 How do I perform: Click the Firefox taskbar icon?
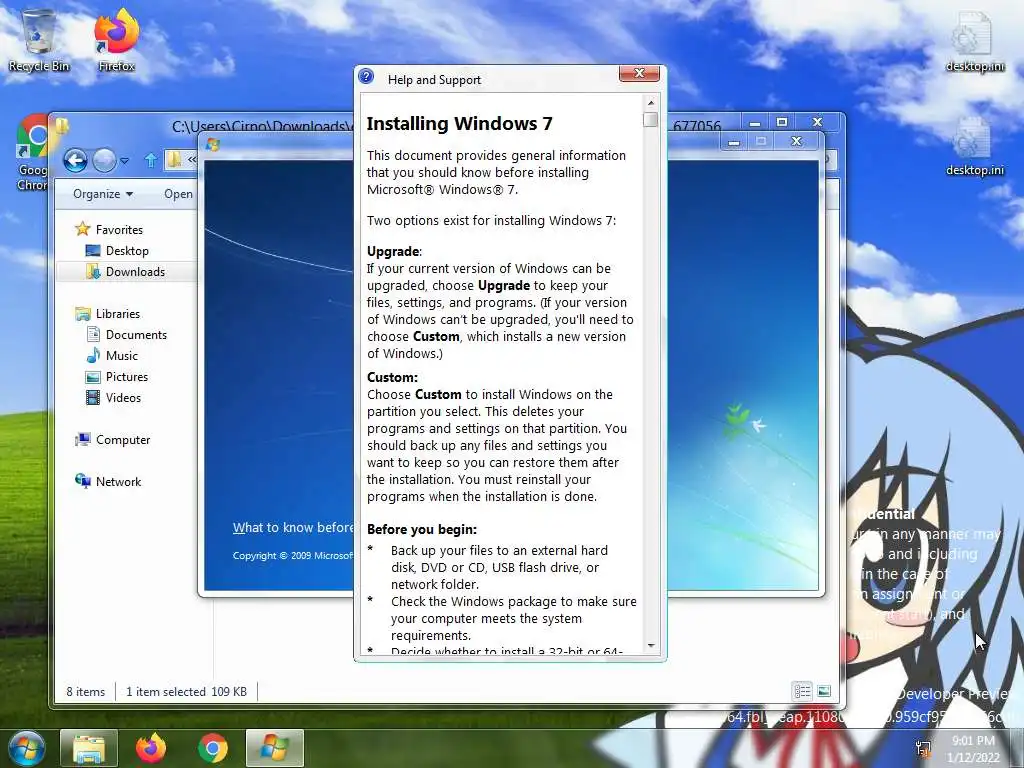click(x=151, y=748)
